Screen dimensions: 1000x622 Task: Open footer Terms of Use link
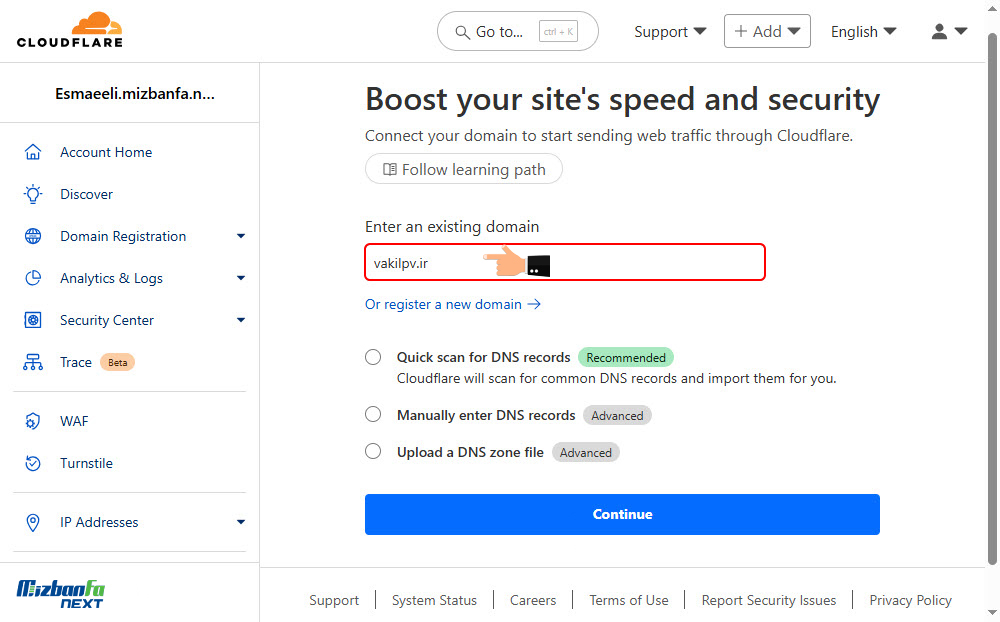(629, 600)
